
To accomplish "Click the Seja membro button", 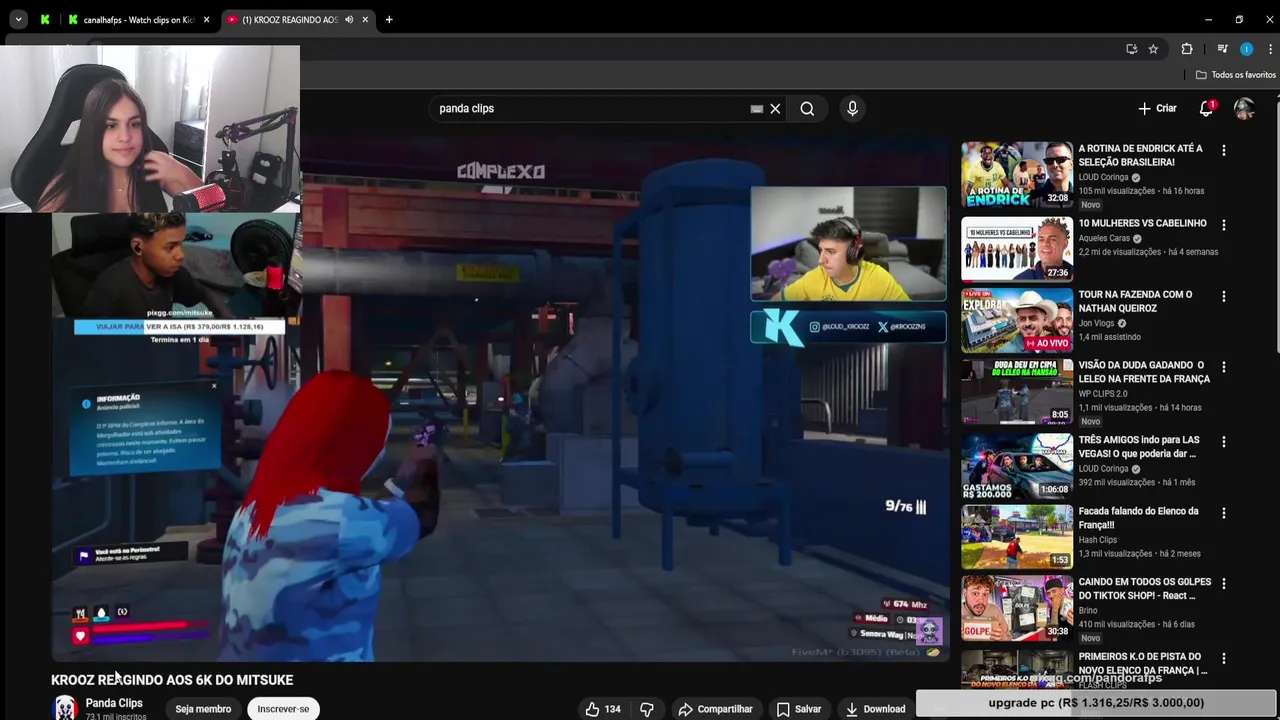I will point(203,709).
